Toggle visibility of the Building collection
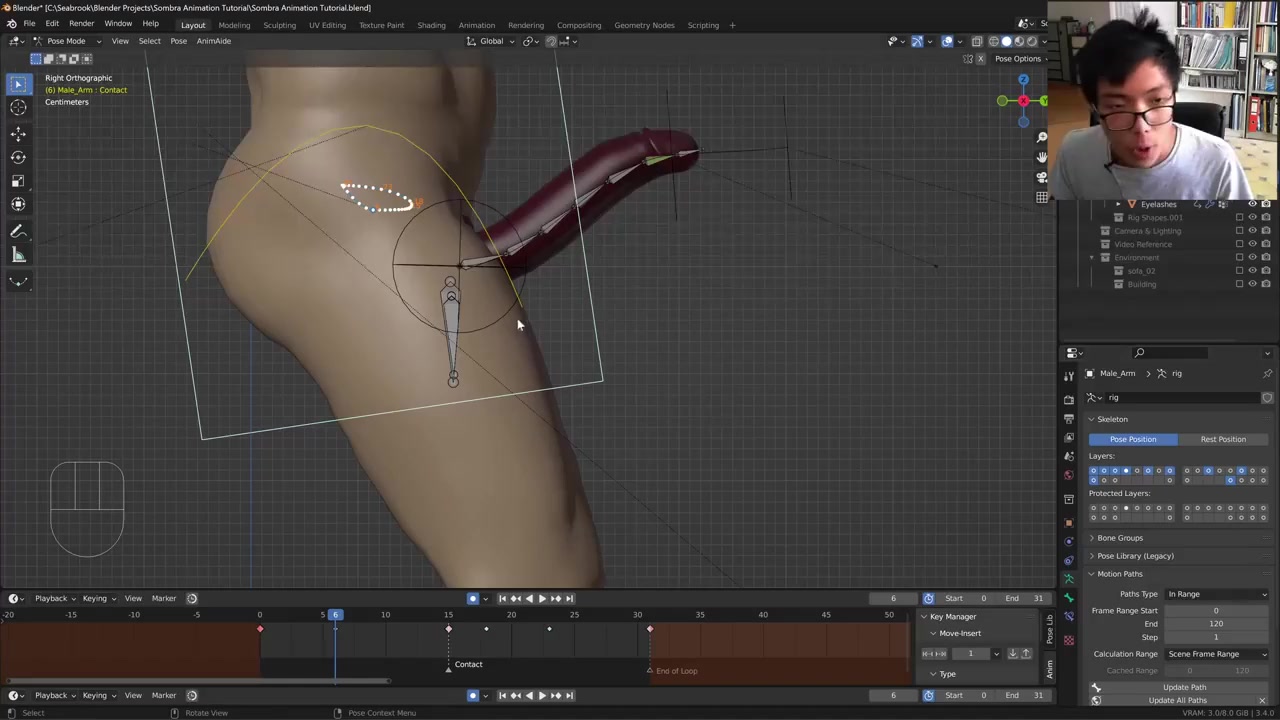 [x=1252, y=284]
